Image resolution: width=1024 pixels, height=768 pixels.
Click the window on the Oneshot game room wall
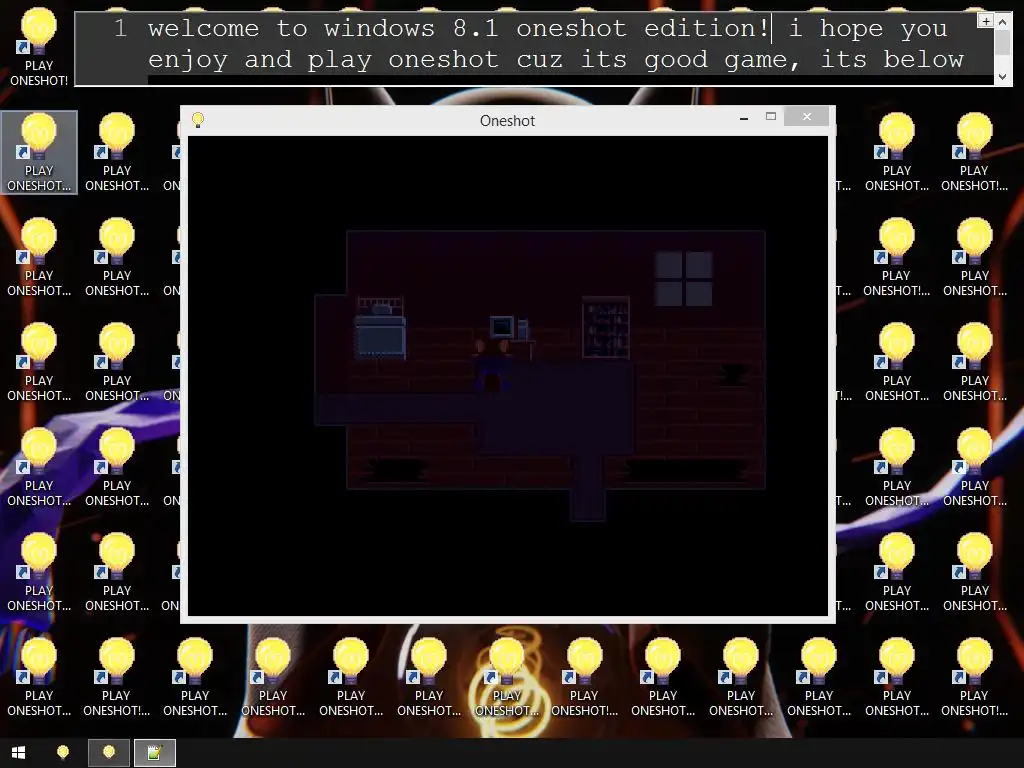(x=684, y=279)
